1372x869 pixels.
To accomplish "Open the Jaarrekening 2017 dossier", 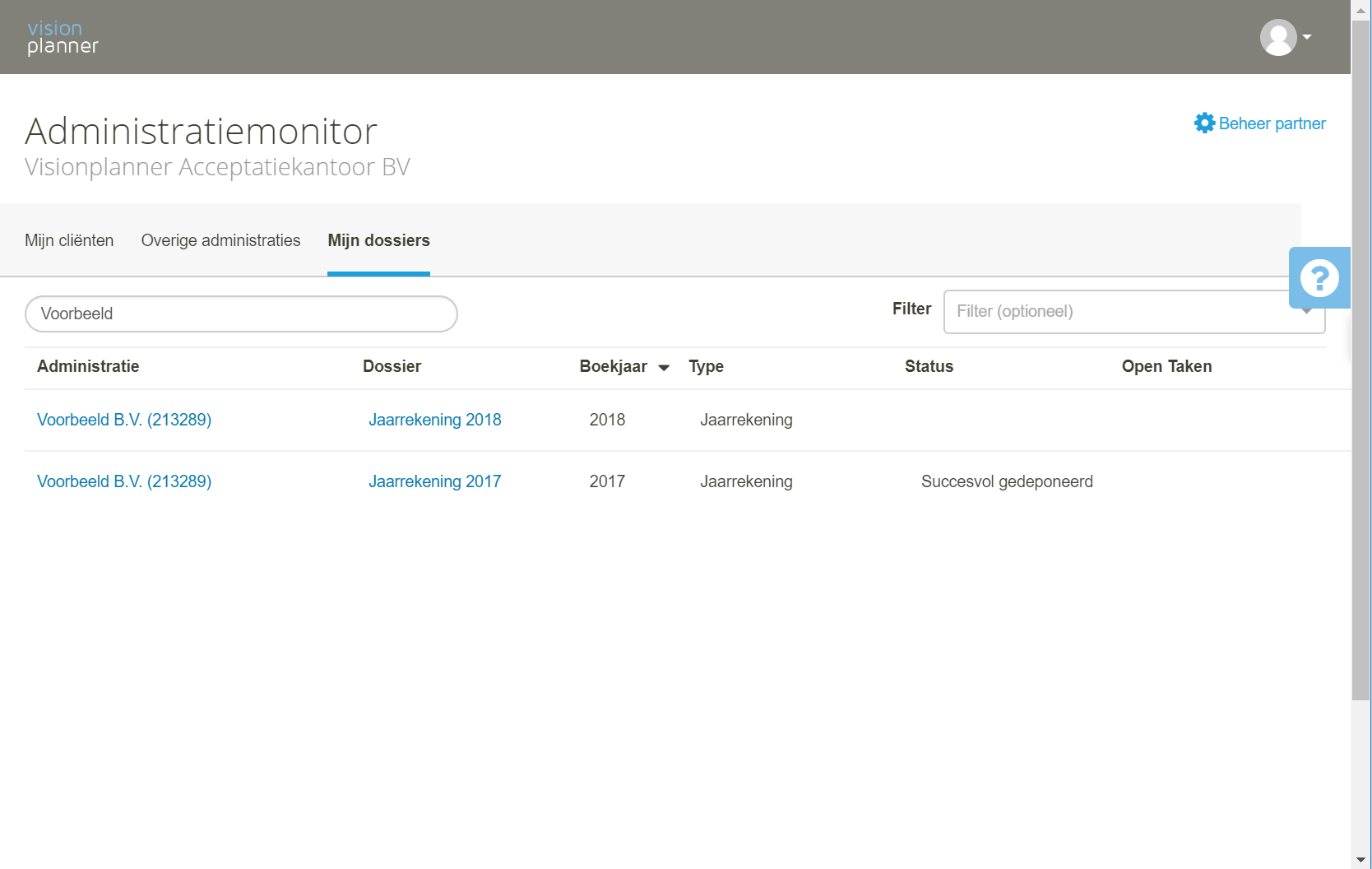I will coord(435,481).
